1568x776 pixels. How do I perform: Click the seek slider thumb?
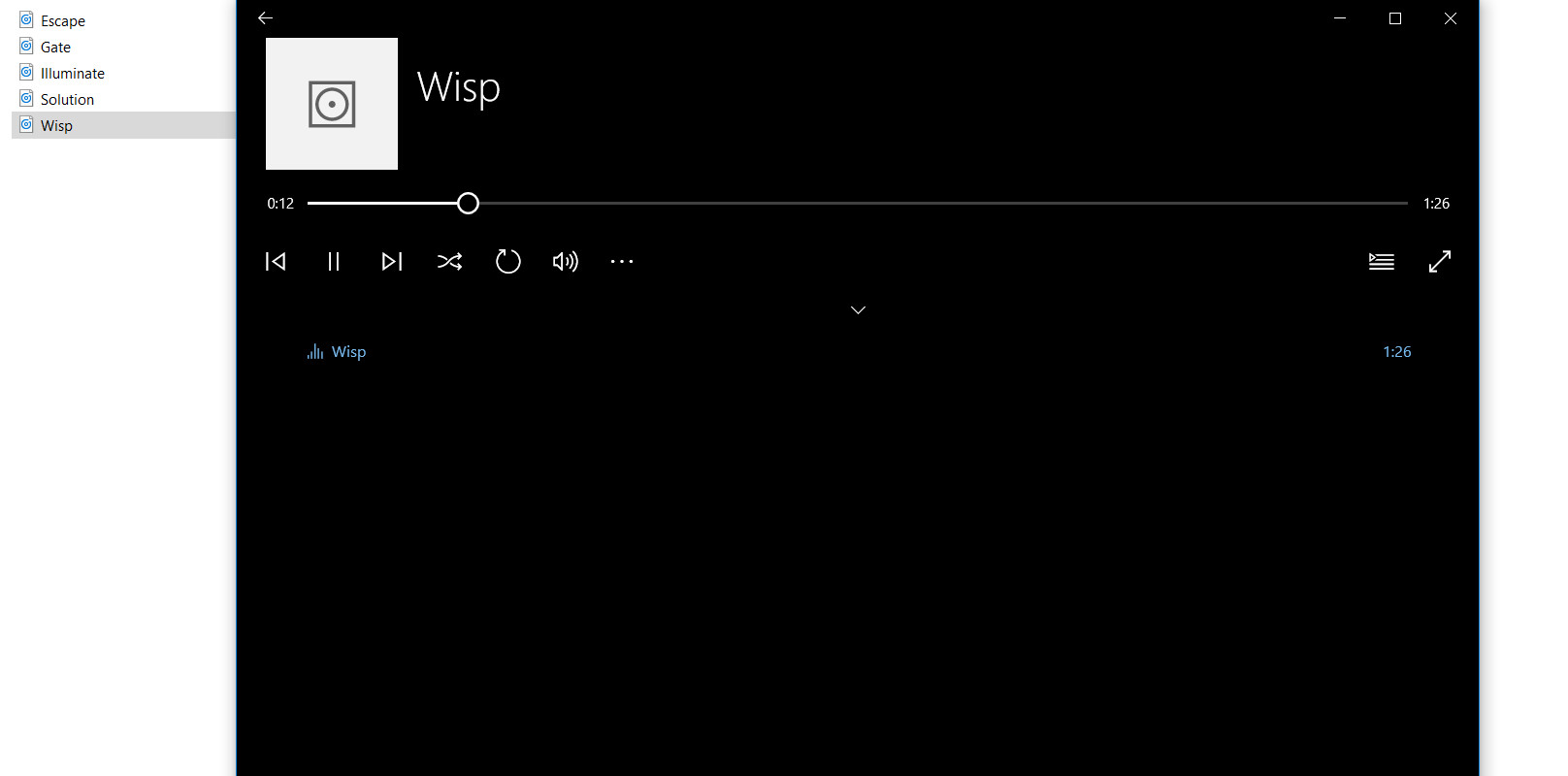click(x=468, y=203)
